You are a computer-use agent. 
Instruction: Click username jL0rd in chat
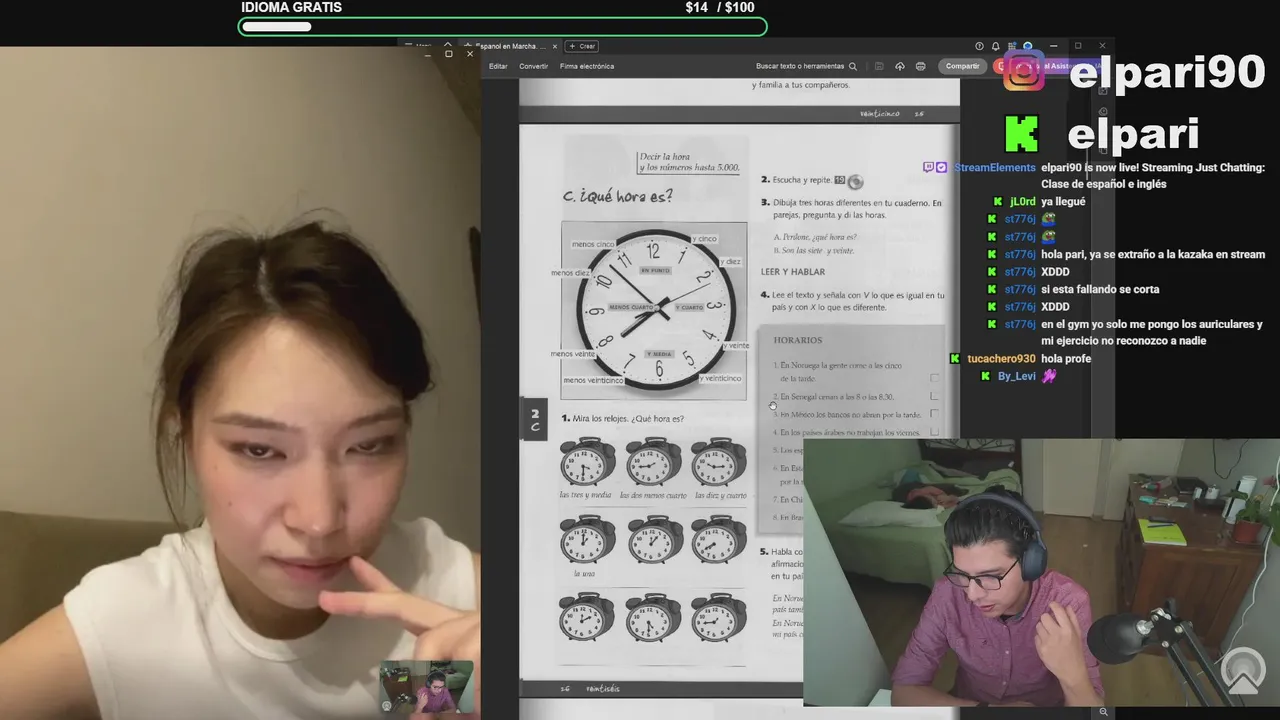(1022, 202)
